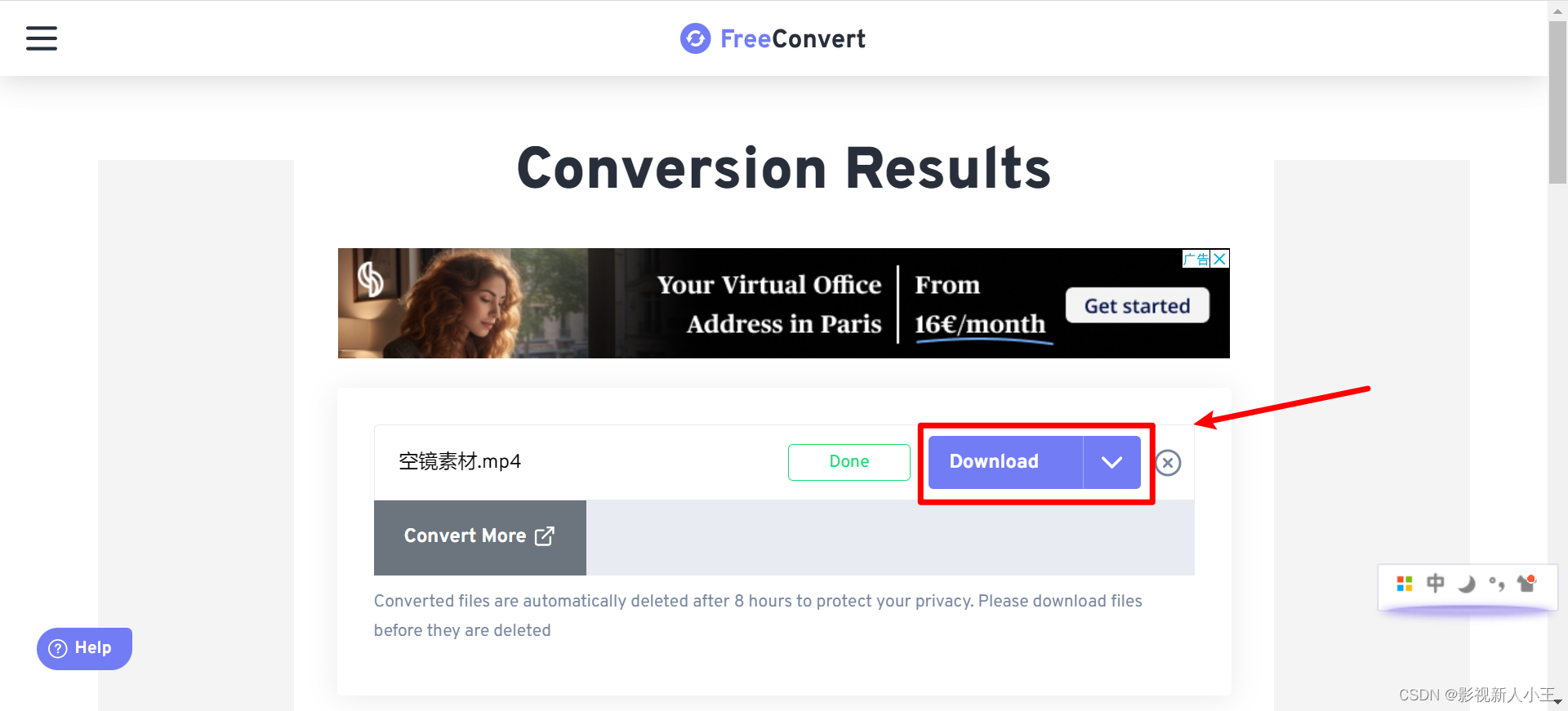Remove the 空镜素材.mp4 file with X icon
1568x711 pixels.
(1168, 463)
